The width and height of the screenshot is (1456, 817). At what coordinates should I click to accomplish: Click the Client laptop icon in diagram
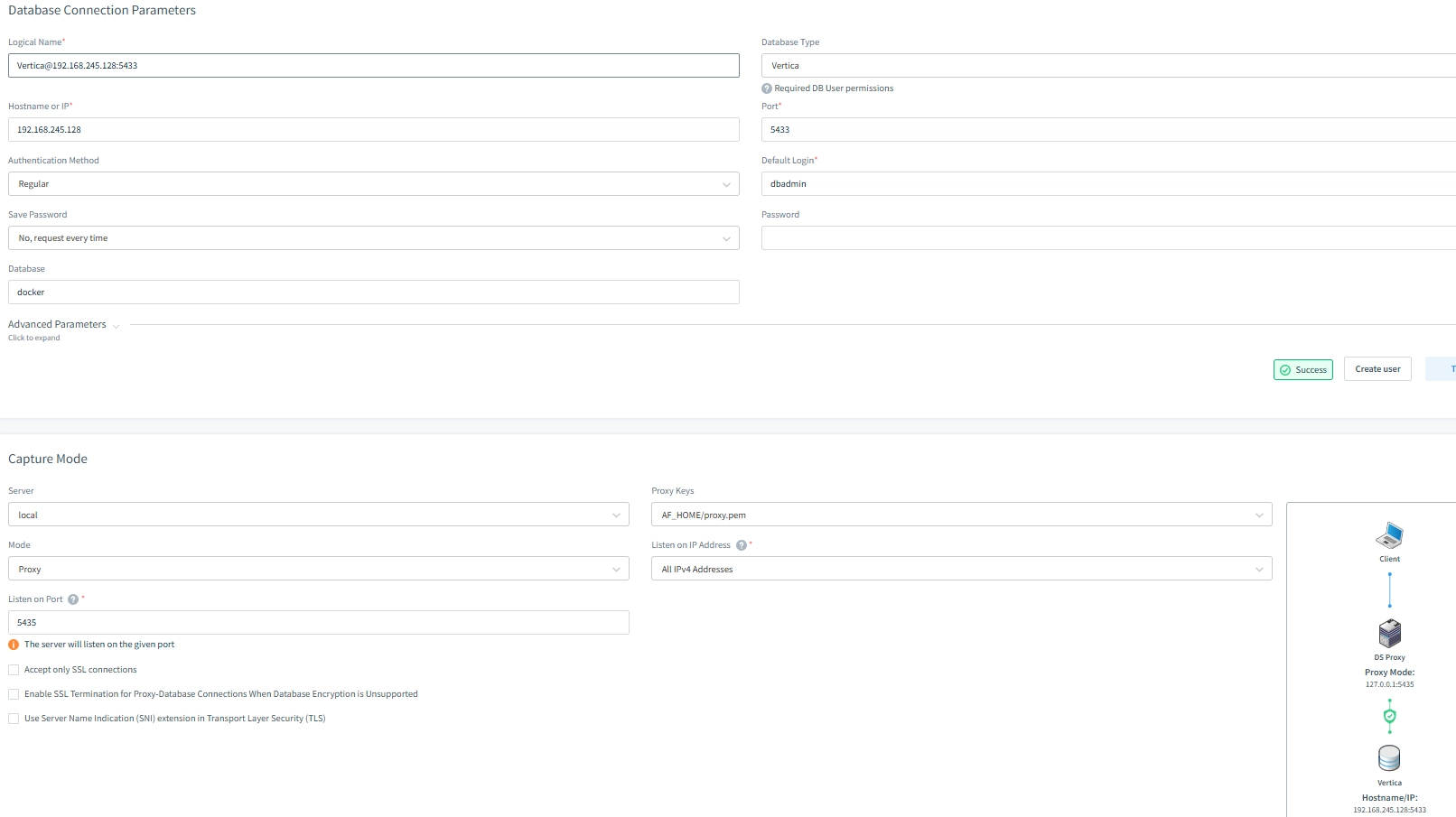pyautogui.click(x=1389, y=536)
